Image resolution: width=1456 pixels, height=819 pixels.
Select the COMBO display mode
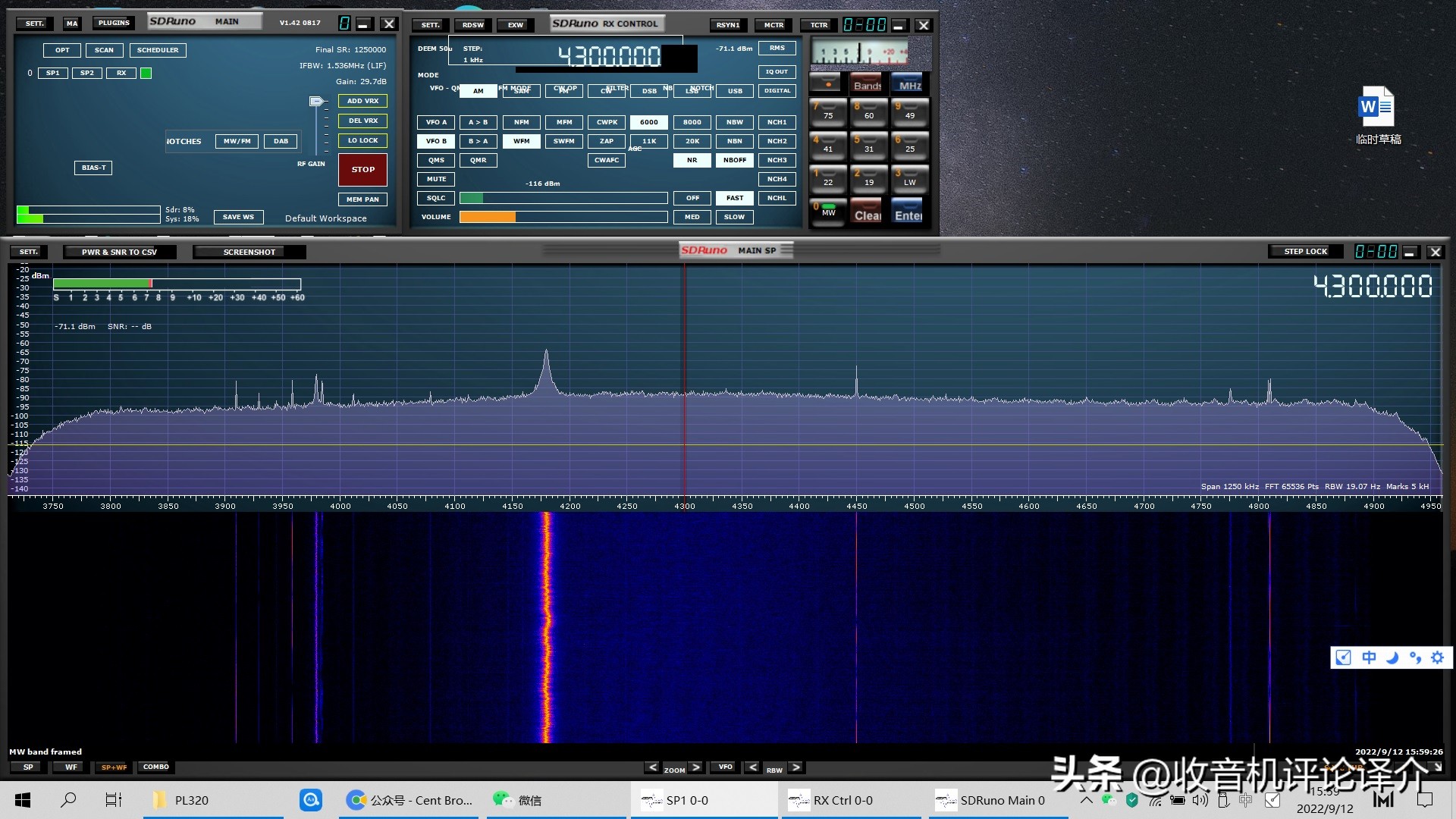pos(155,767)
